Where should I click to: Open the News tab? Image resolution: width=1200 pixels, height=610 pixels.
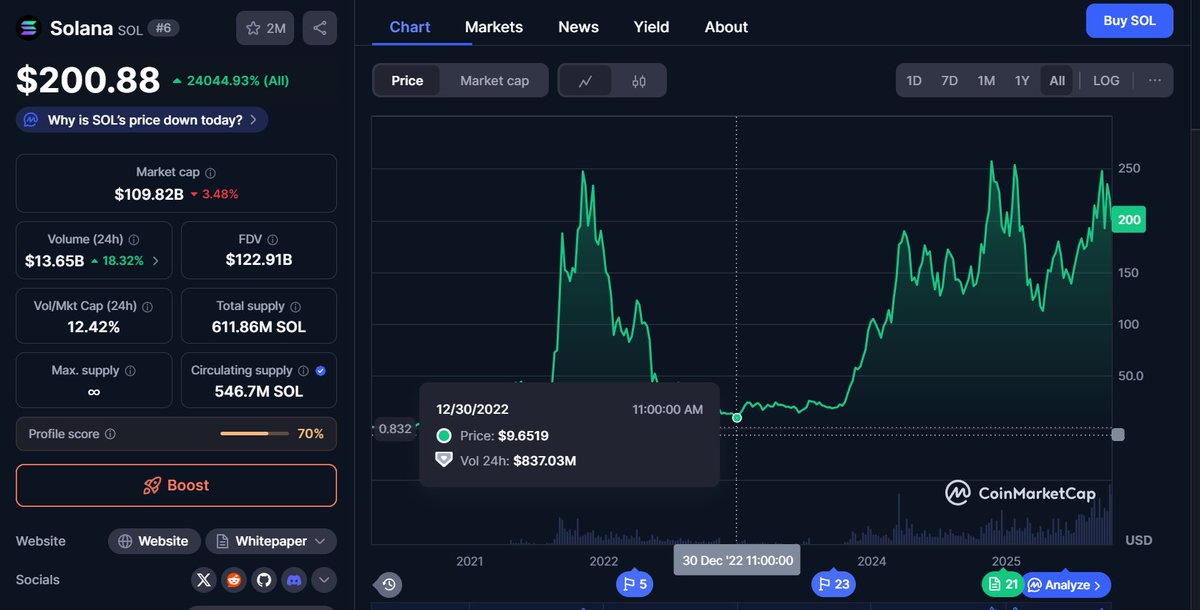578,27
